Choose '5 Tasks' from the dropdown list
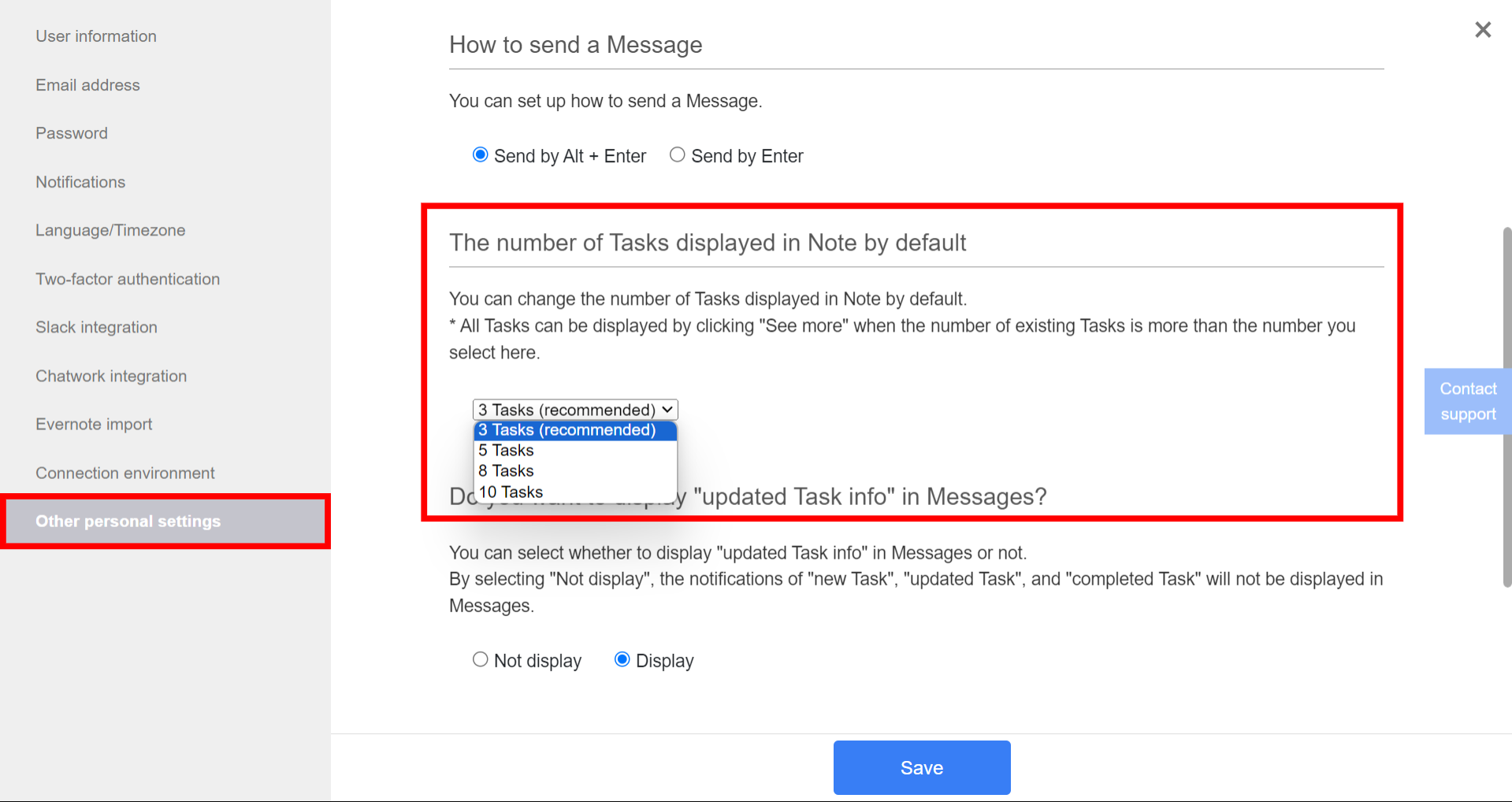 [505, 450]
